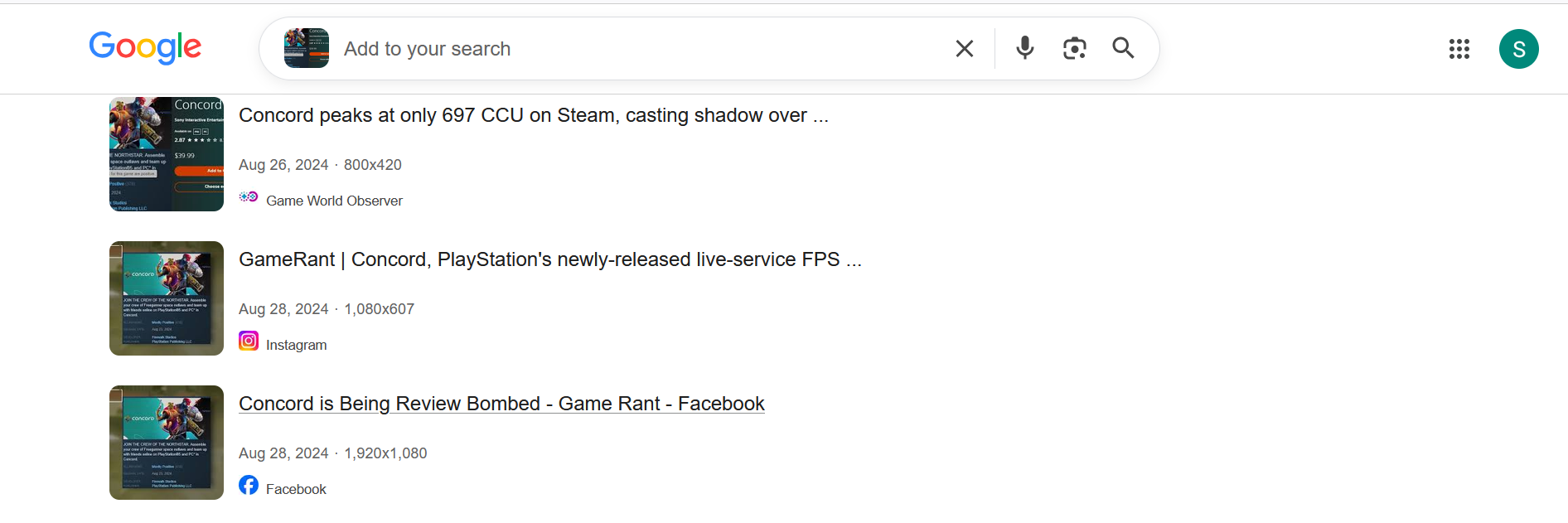Open Google Lens image search icon
This screenshot has width=1568, height=523.
tap(1075, 48)
